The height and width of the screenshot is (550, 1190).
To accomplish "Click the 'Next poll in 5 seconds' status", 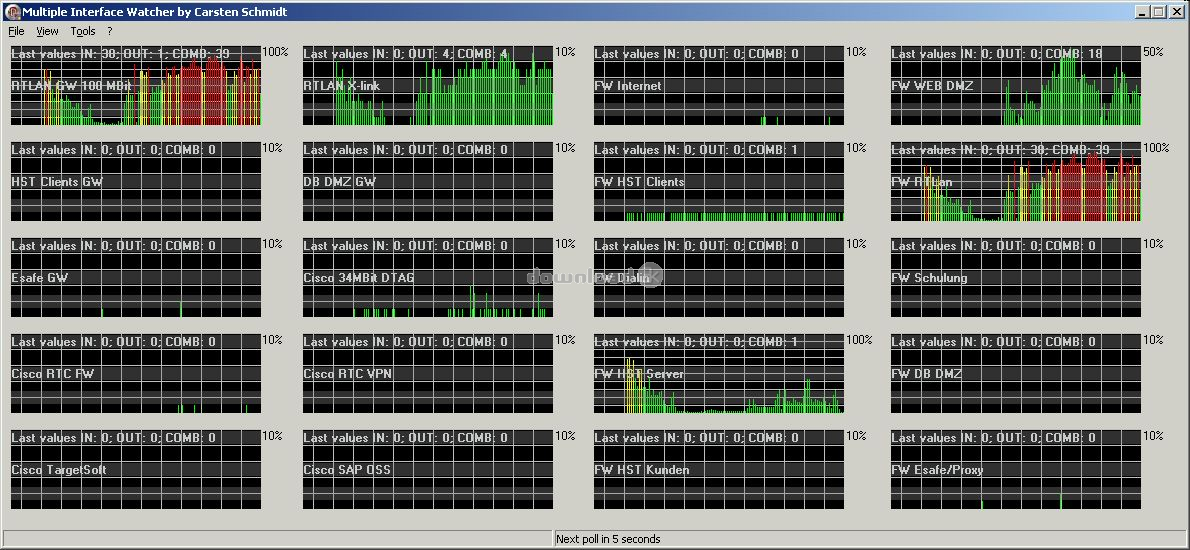I will [608, 539].
